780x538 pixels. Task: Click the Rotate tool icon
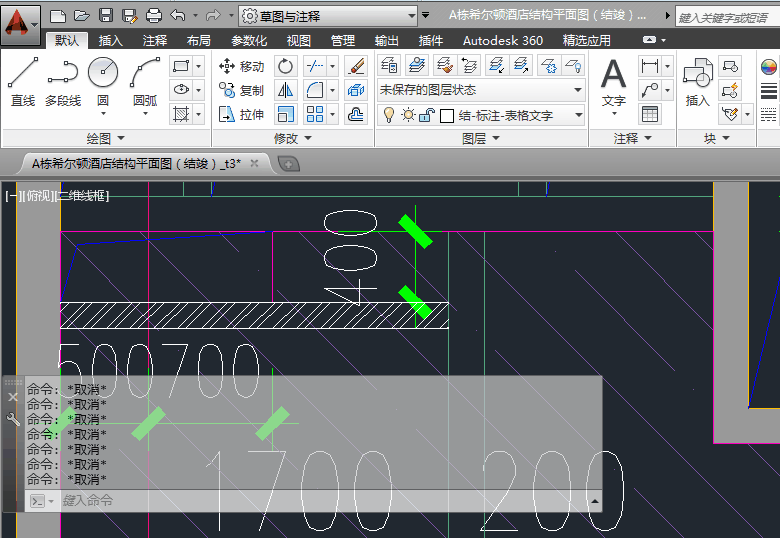pos(286,66)
